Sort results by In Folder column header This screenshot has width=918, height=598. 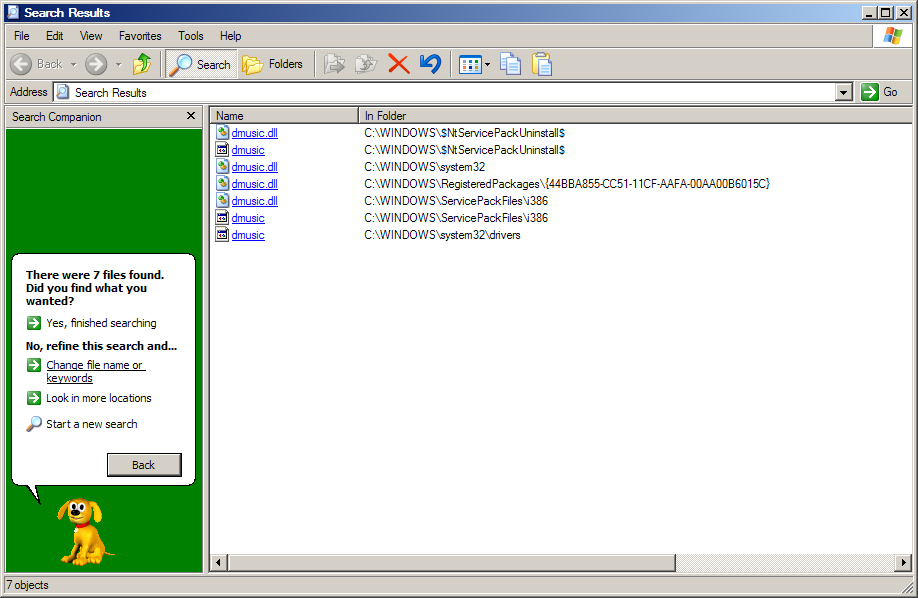(x=635, y=115)
